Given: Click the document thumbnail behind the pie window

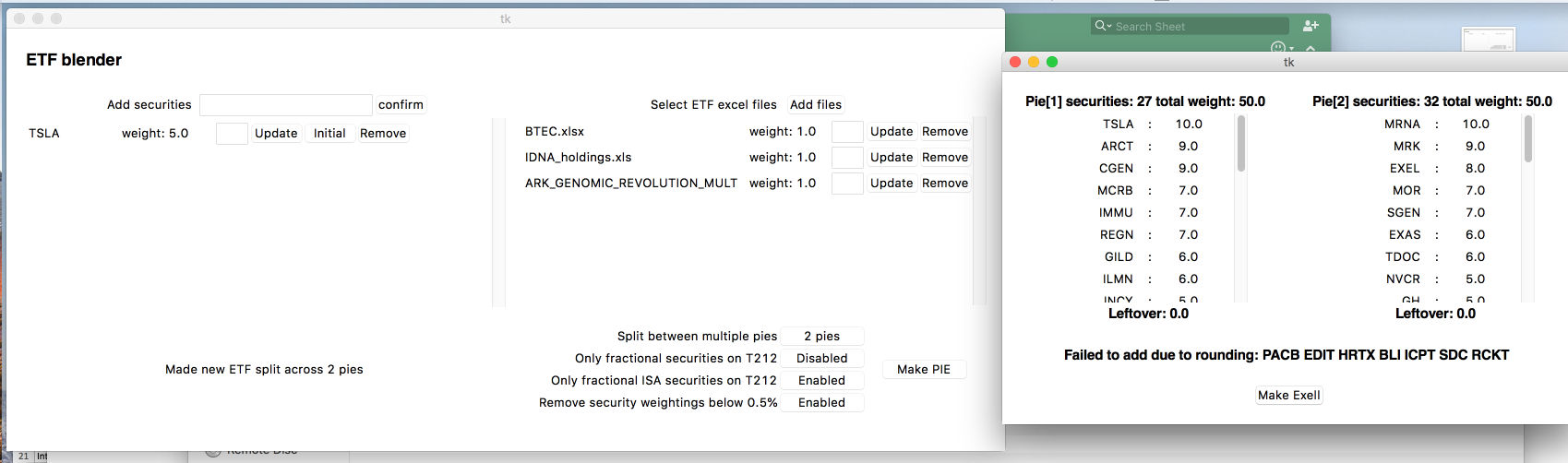Looking at the screenshot, I should 1489,40.
